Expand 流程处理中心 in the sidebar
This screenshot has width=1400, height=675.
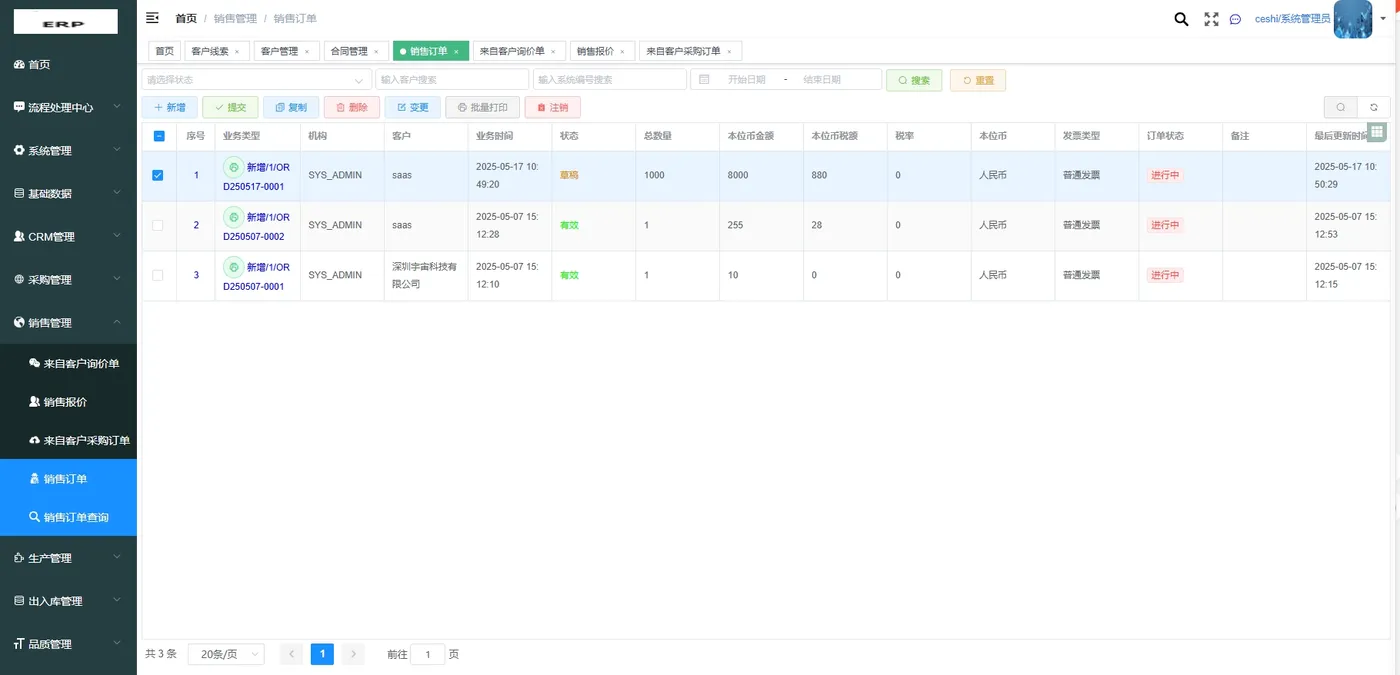(x=68, y=107)
